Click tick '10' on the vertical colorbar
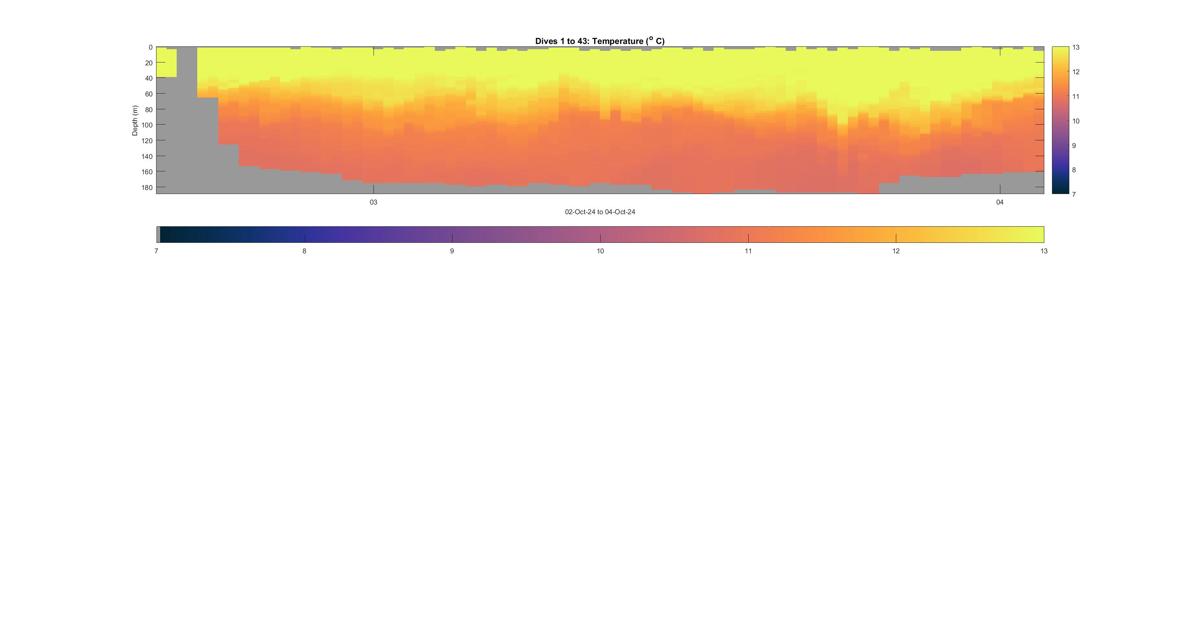Viewport: 1200px width, 622px height. pyautogui.click(x=1076, y=121)
